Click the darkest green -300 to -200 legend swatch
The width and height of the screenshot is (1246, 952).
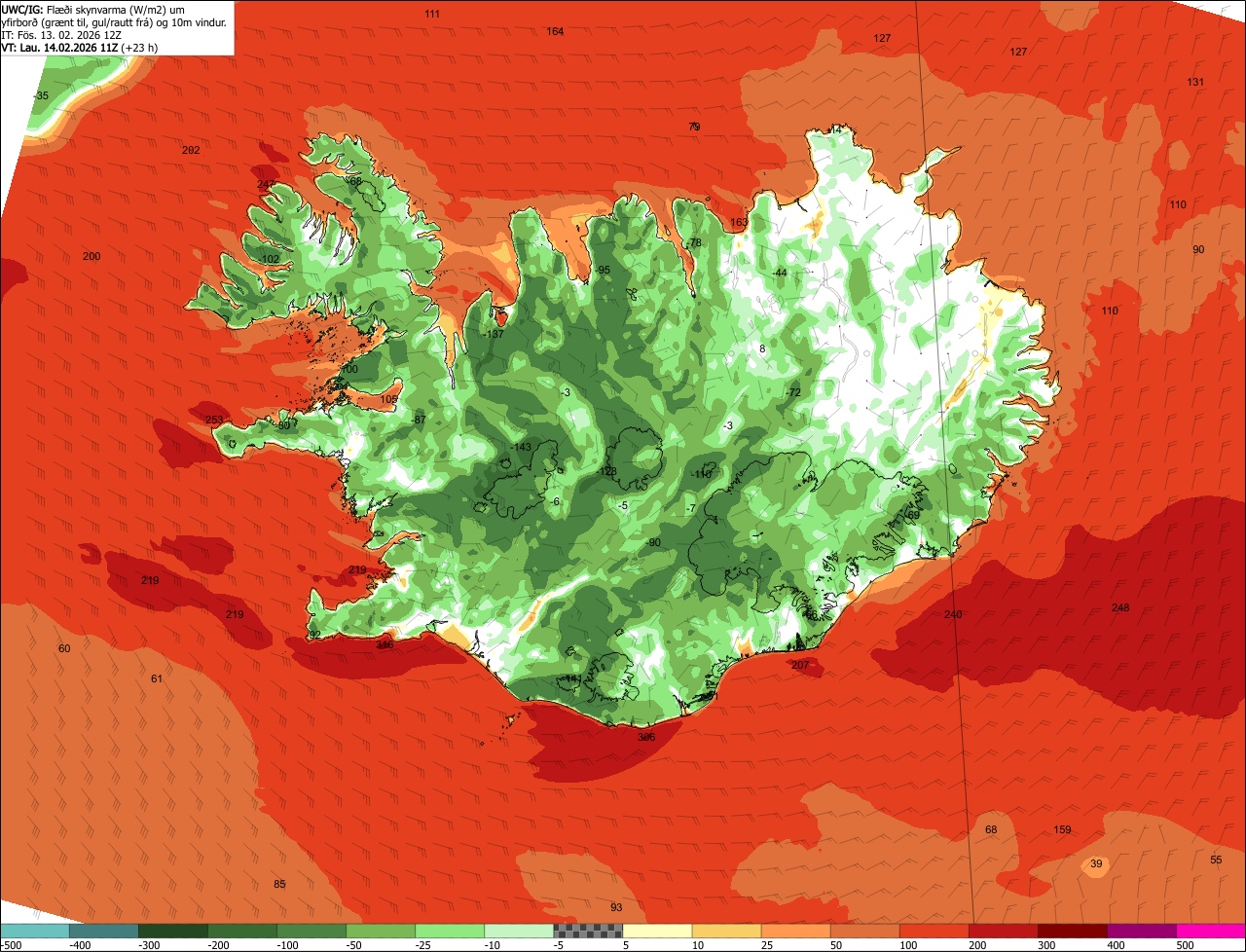(x=173, y=931)
